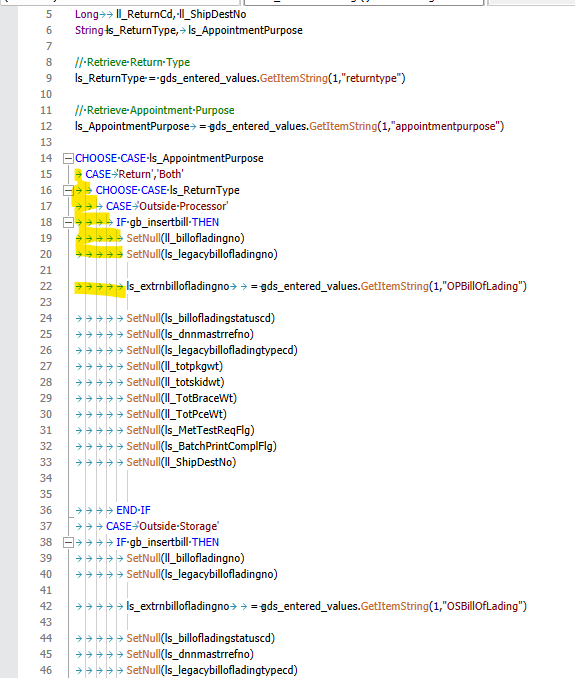Click the END IF statement on line 36

(133, 510)
